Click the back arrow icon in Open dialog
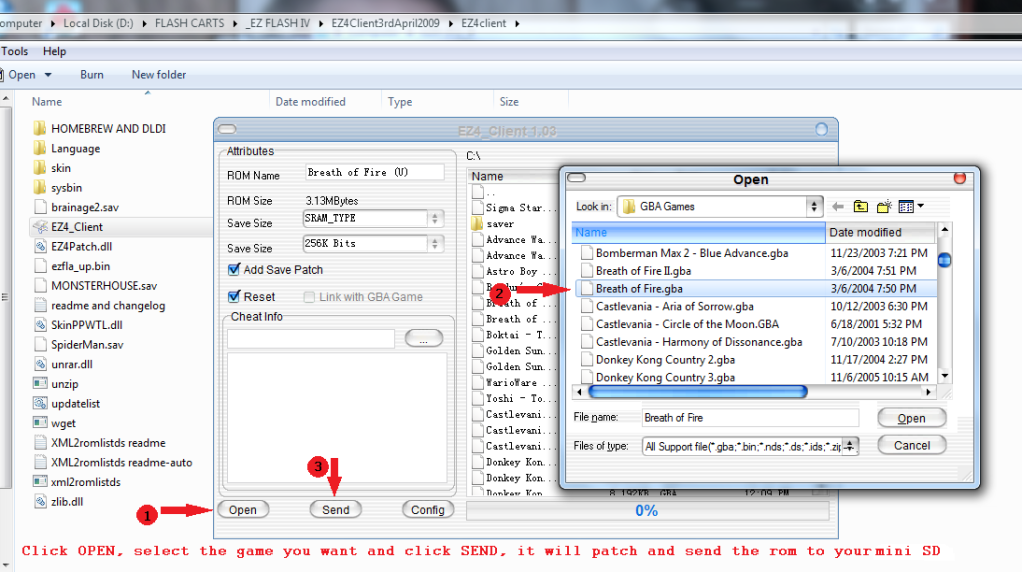 coord(838,207)
